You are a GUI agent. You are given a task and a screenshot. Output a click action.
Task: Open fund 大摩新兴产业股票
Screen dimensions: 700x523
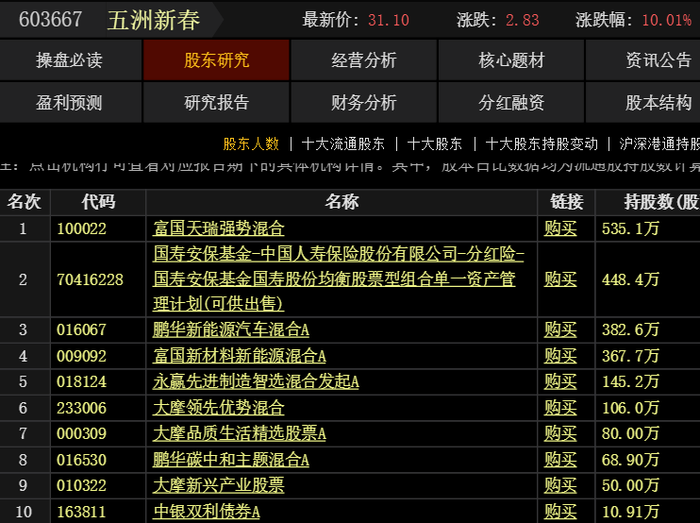tap(218, 485)
